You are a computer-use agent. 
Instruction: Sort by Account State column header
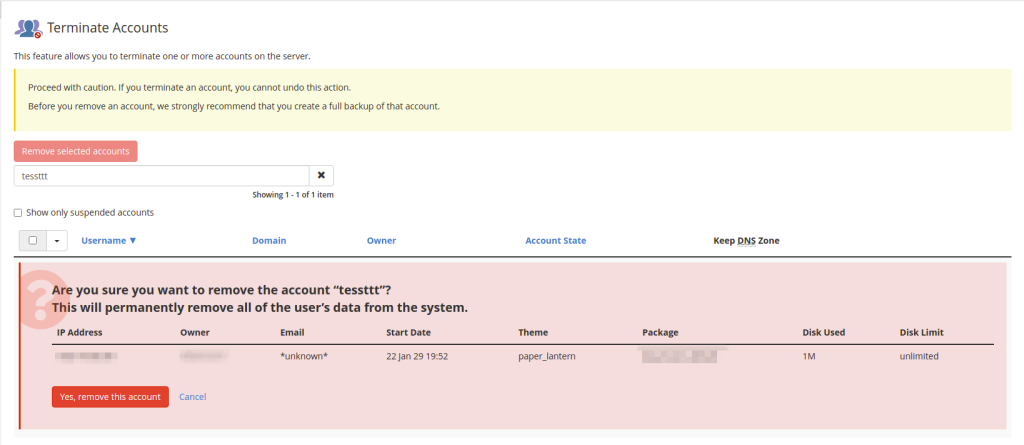click(x=555, y=241)
